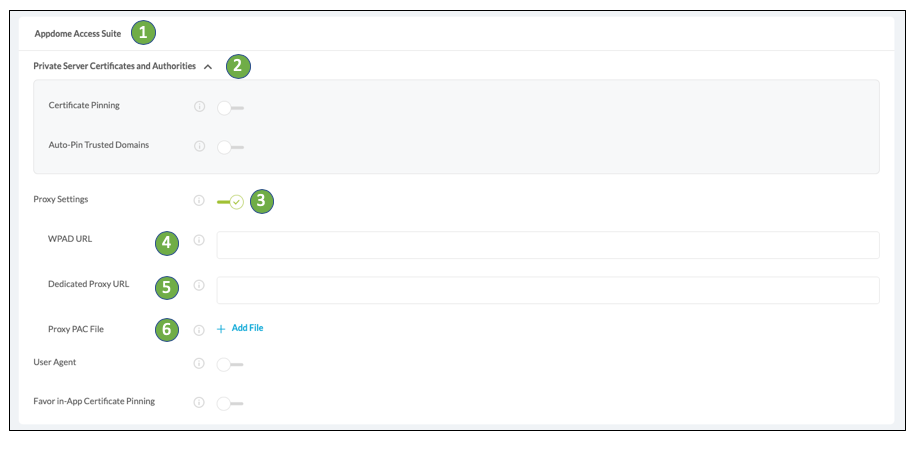This screenshot has width=913, height=451.
Task: Click into the Dedicated Proxy URL field
Action: point(547,290)
